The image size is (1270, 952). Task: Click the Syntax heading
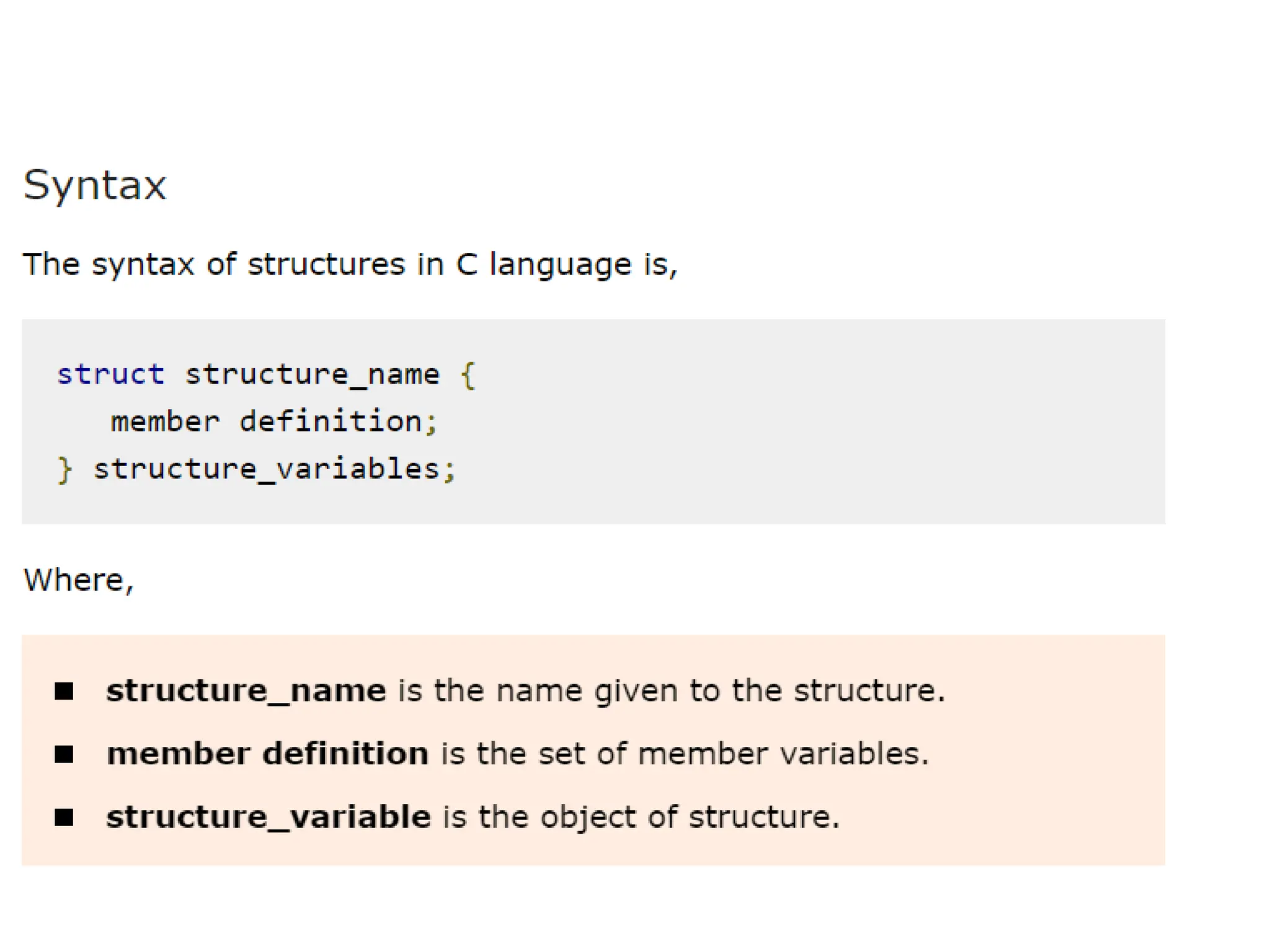(94, 185)
